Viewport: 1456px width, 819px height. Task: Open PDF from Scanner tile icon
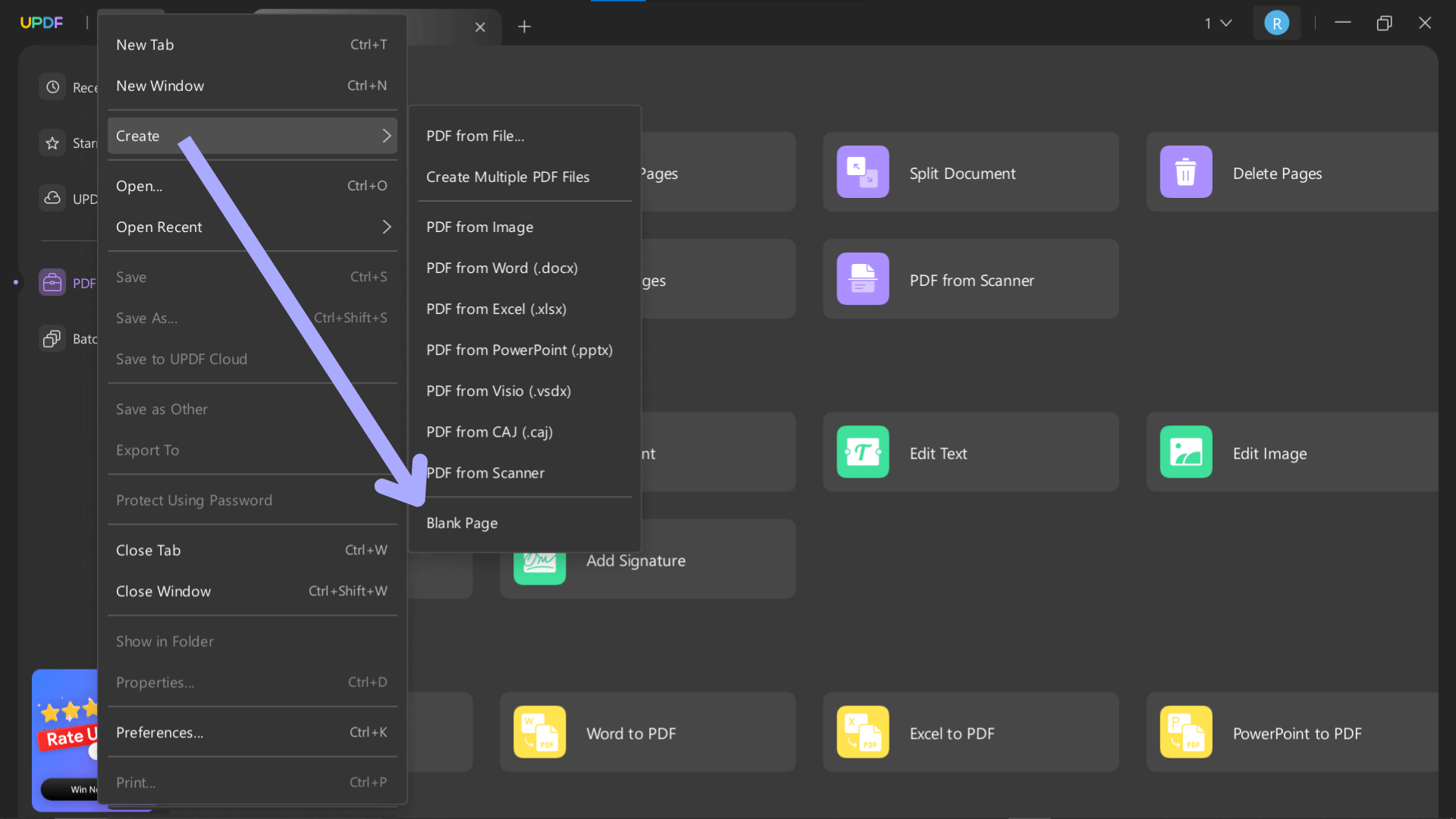[862, 279]
